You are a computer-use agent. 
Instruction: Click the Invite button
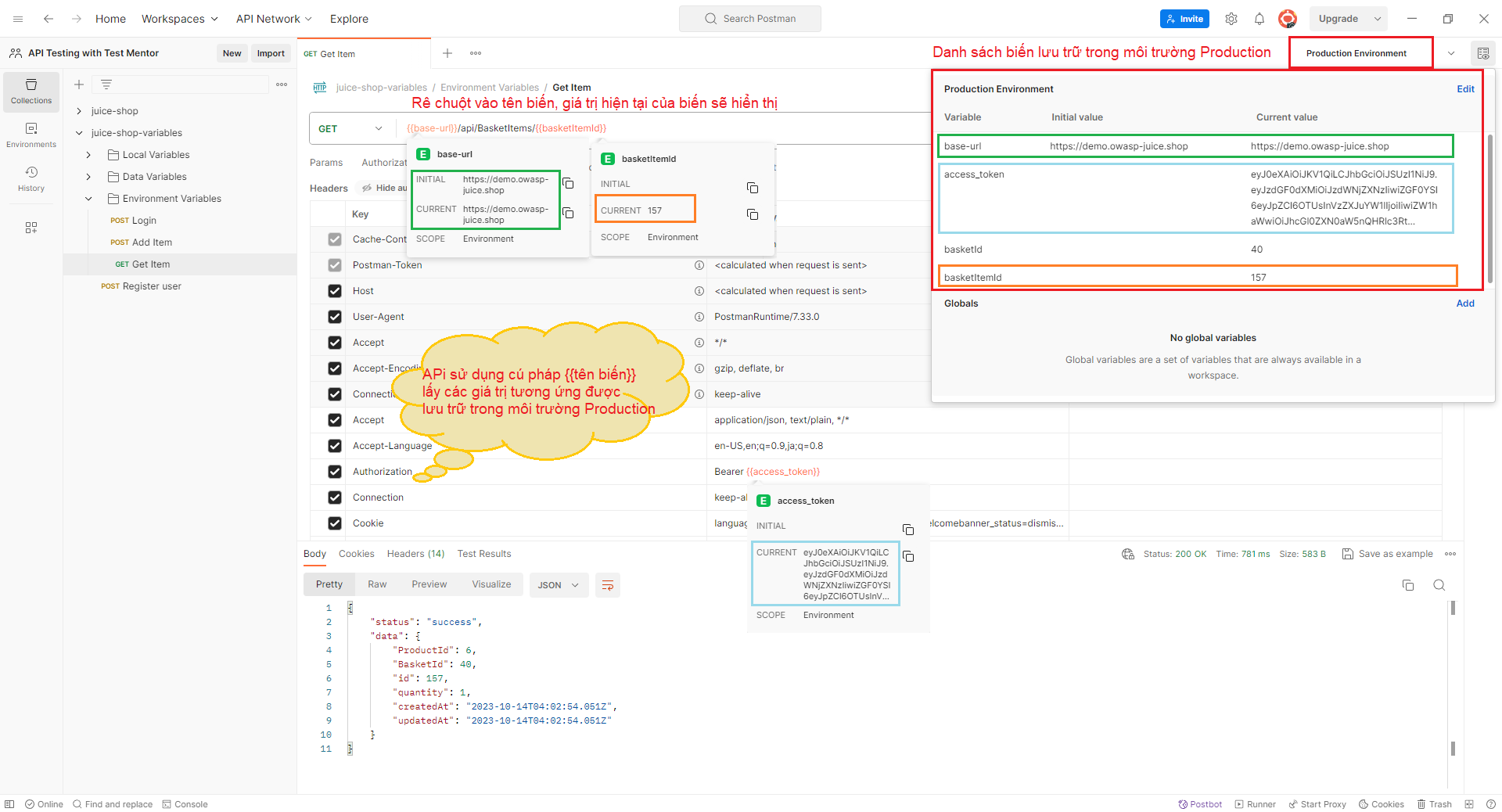point(1184,19)
